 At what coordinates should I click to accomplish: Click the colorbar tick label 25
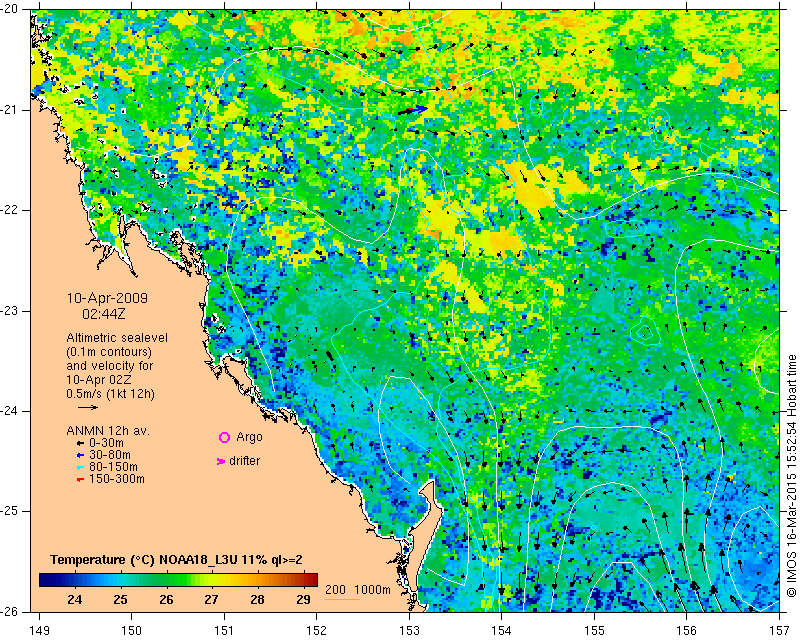click(x=120, y=600)
